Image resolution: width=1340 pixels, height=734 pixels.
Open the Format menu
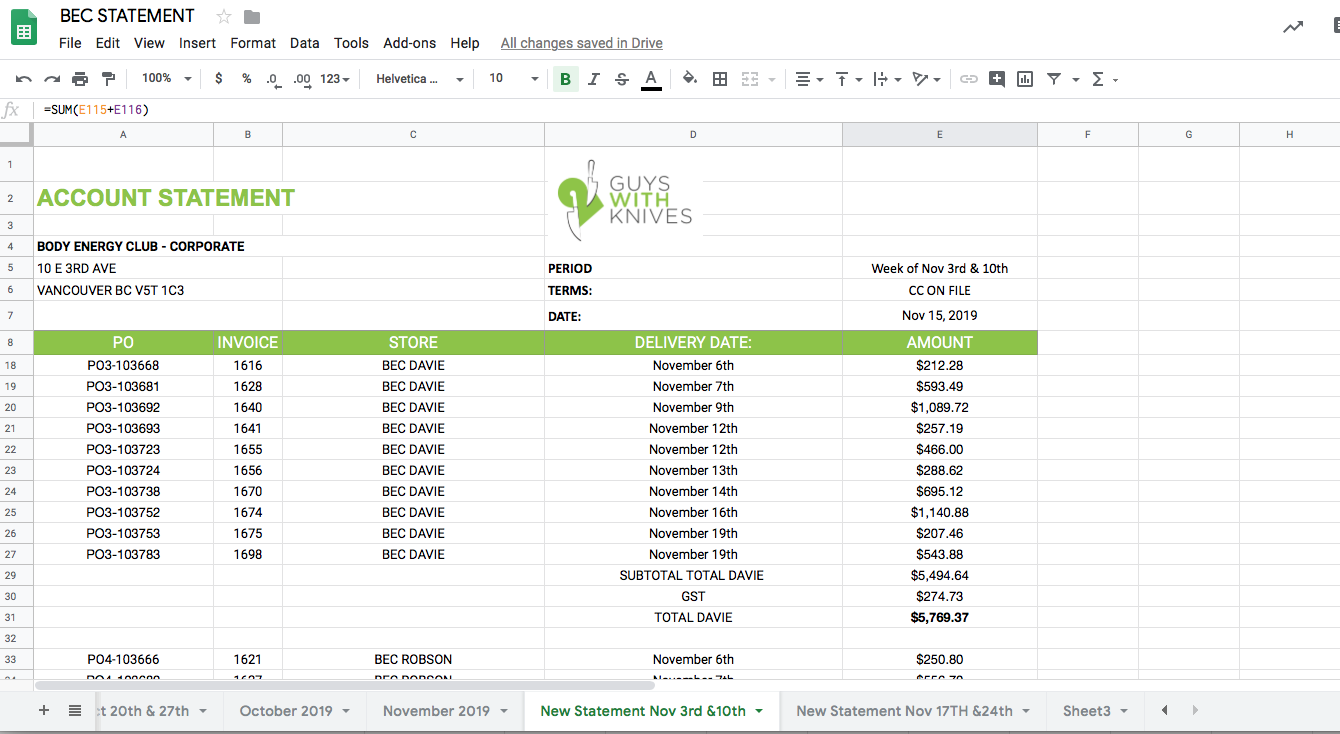tap(252, 43)
